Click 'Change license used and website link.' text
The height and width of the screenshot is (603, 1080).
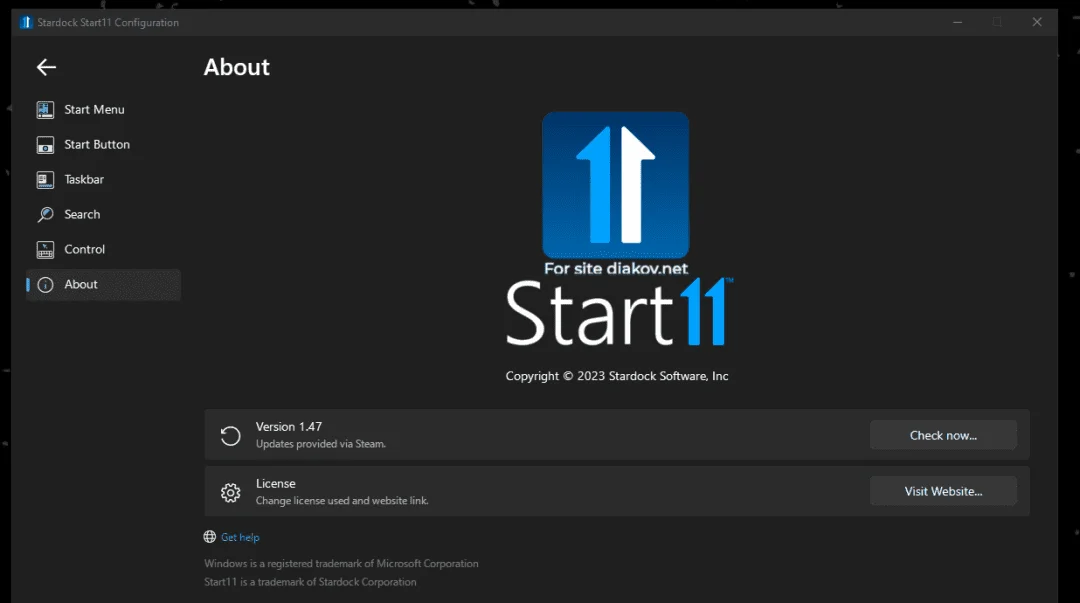[x=342, y=500]
